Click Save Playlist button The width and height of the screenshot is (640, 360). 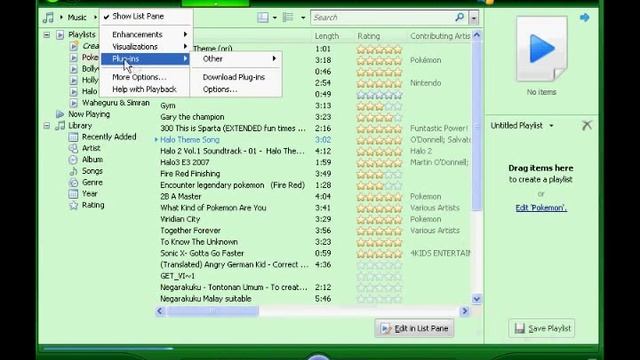pyautogui.click(x=542, y=328)
